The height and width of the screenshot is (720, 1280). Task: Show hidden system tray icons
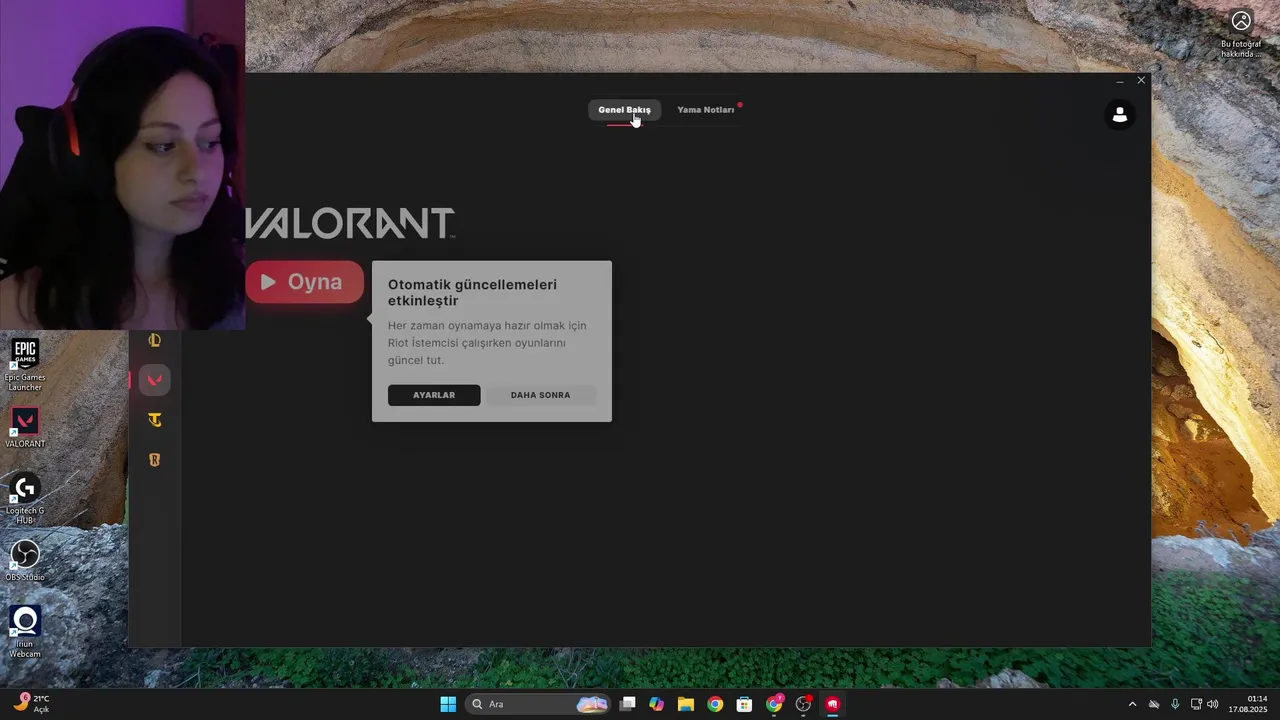[1132, 704]
